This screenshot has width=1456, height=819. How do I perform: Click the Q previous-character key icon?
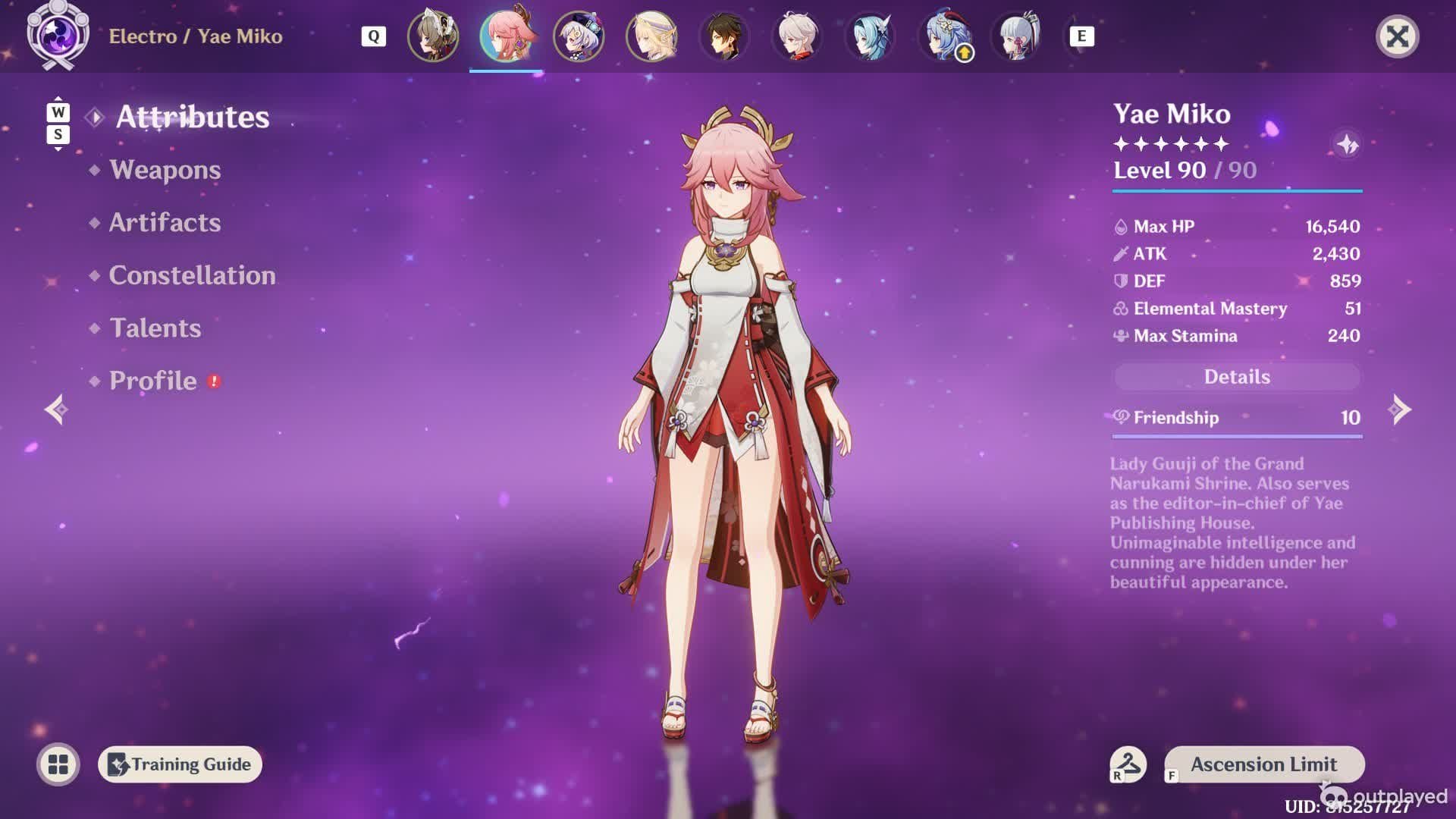pyautogui.click(x=374, y=36)
